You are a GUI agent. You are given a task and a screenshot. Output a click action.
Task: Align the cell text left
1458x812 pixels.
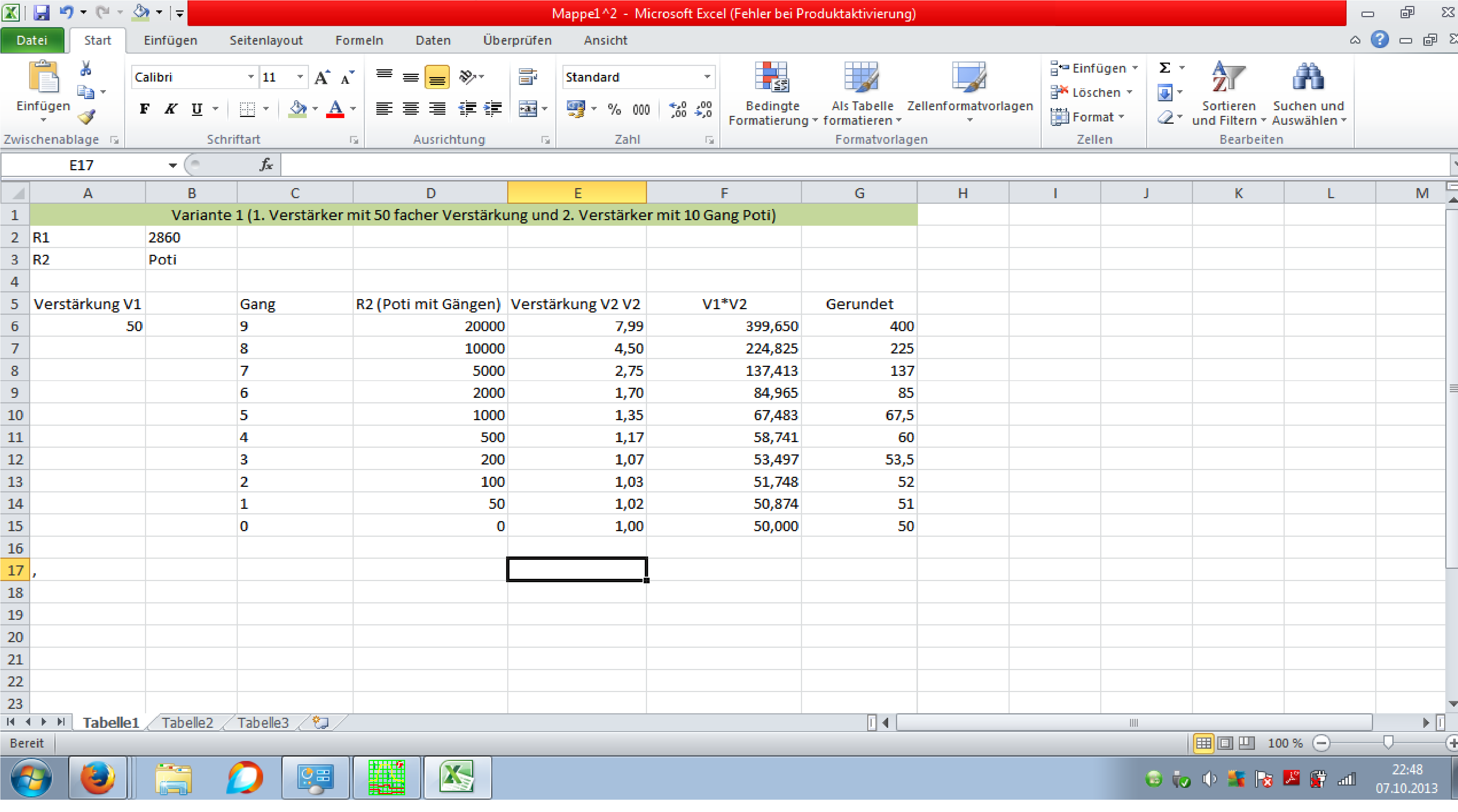click(384, 108)
